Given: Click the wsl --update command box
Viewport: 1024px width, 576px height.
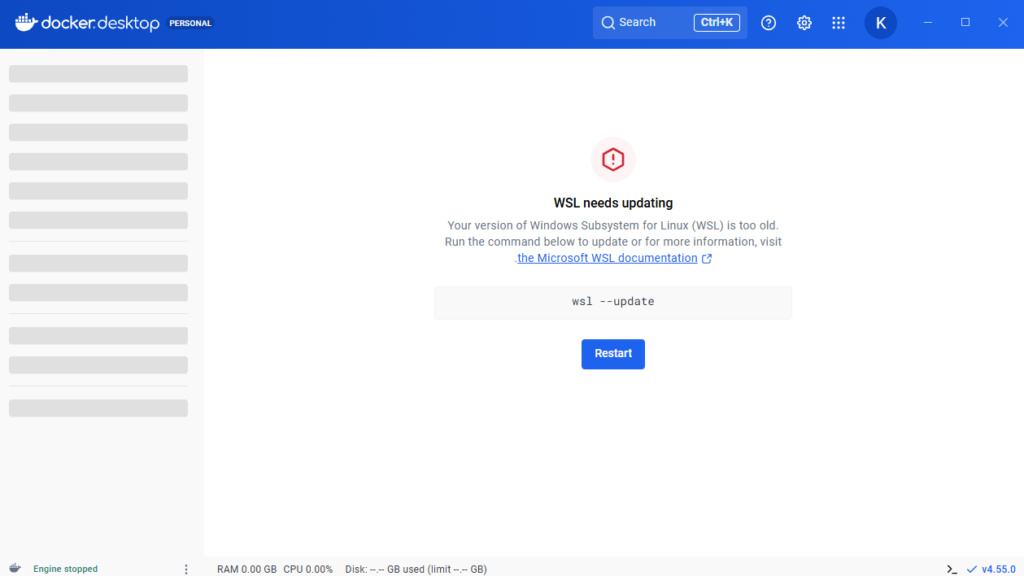Looking at the screenshot, I should [x=613, y=302].
